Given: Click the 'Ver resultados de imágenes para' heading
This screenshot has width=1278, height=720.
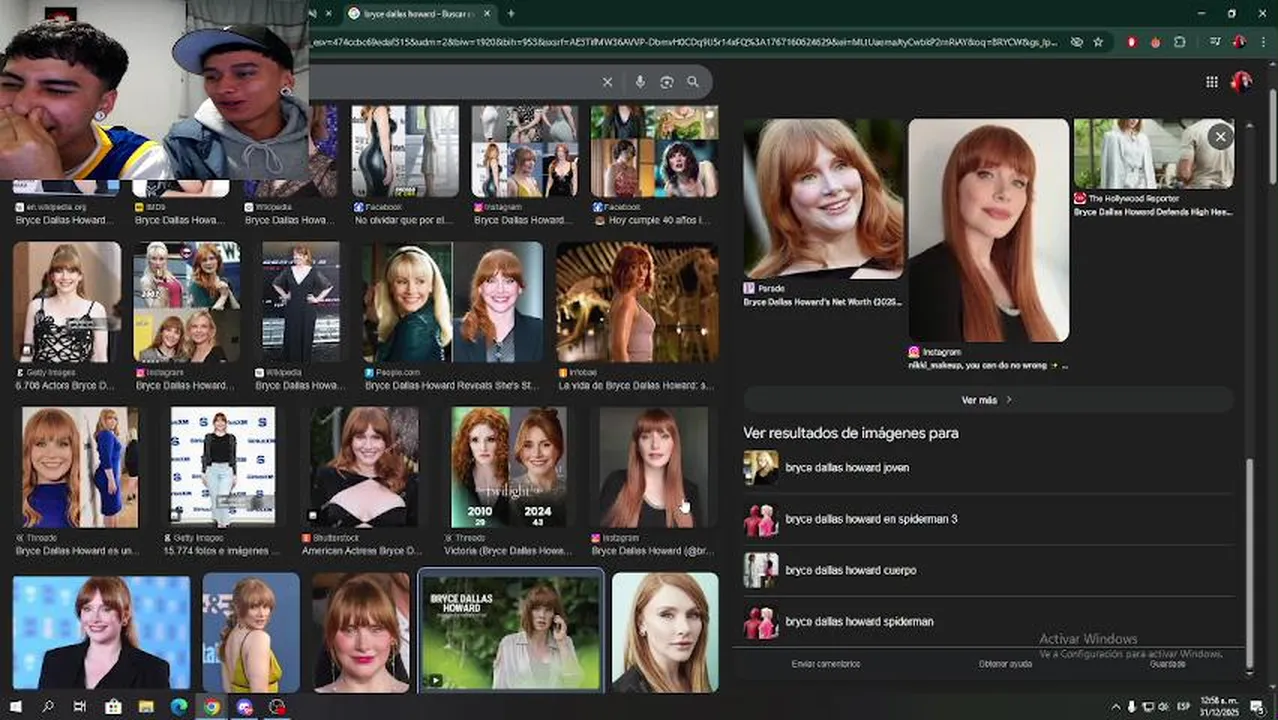Looking at the screenshot, I should (851, 433).
